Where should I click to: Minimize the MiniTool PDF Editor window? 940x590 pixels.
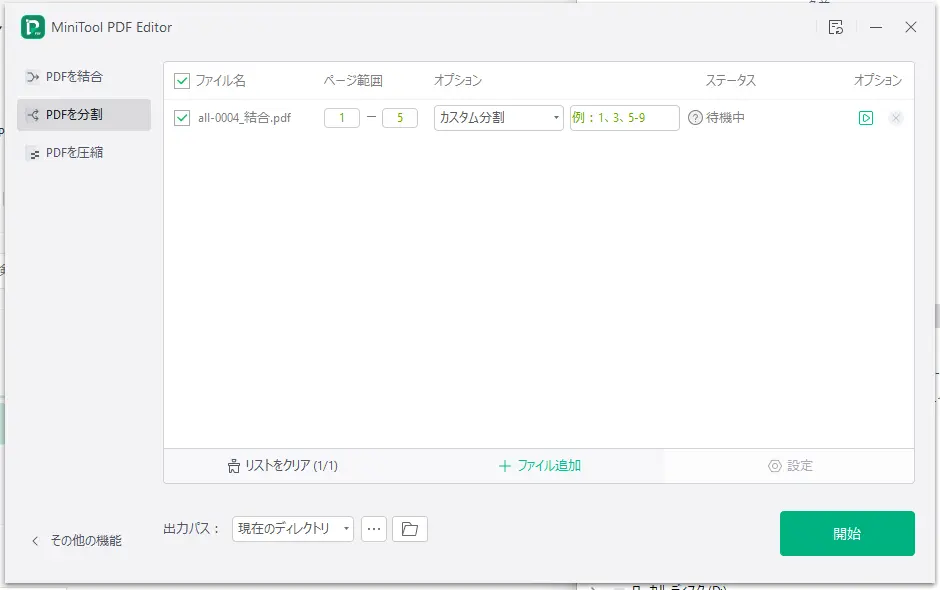point(876,27)
